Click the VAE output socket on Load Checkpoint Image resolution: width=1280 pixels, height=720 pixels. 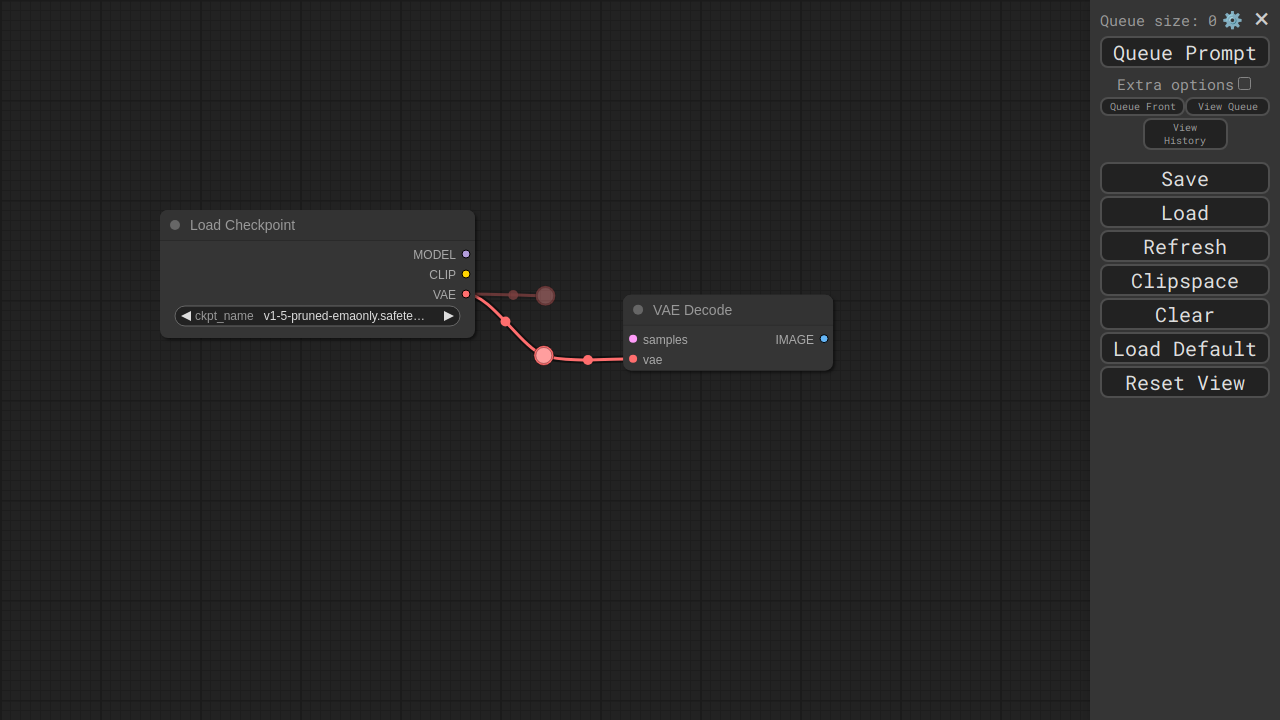[466, 294]
